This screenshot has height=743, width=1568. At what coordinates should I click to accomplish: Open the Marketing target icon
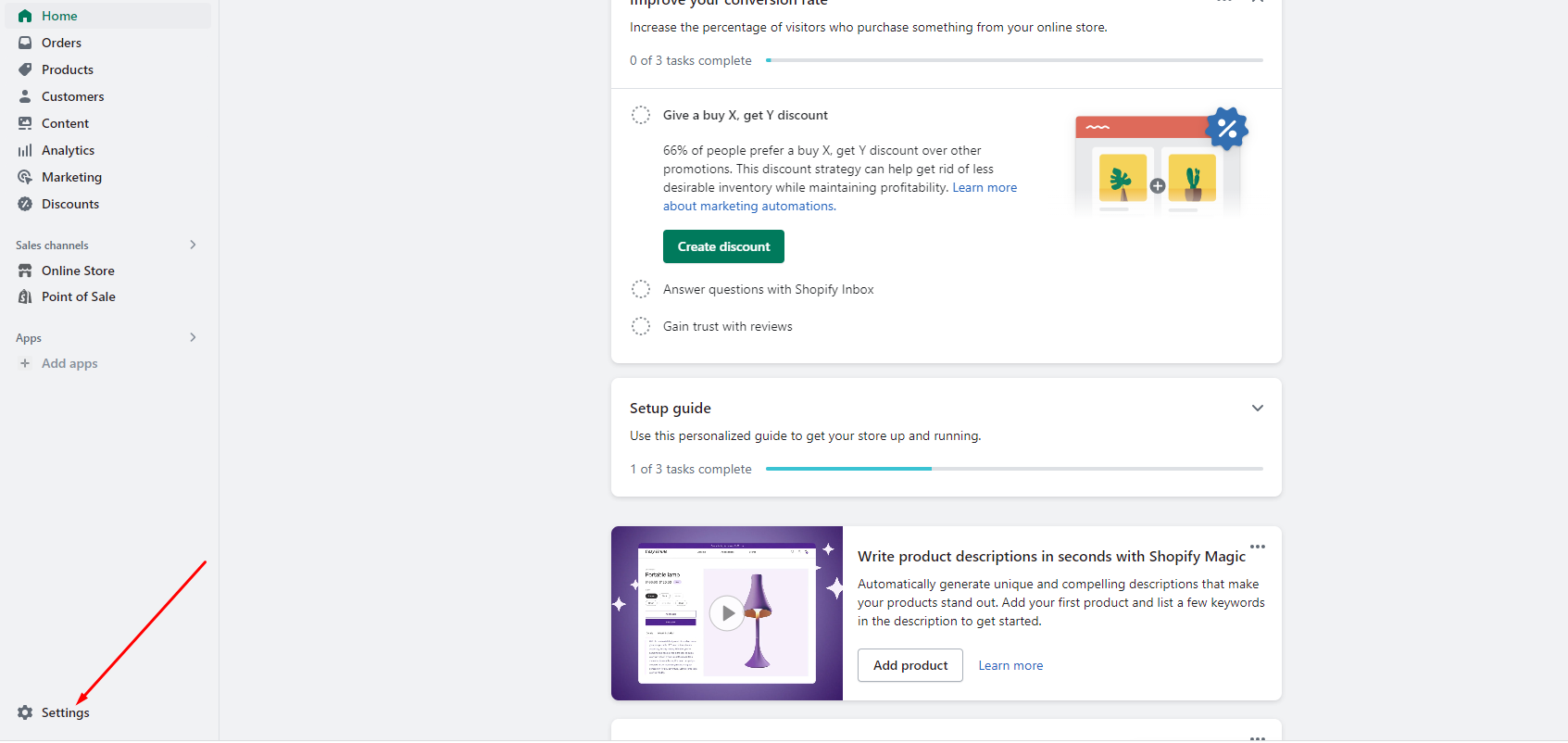tap(25, 177)
